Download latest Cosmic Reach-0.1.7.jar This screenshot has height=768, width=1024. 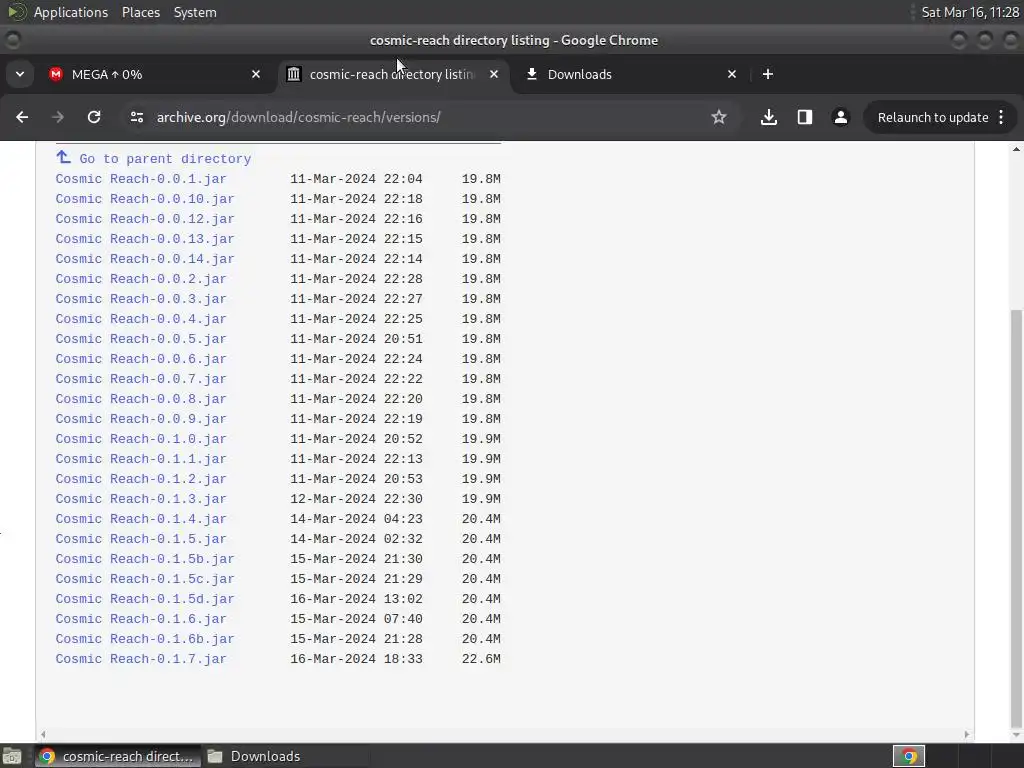(x=141, y=659)
